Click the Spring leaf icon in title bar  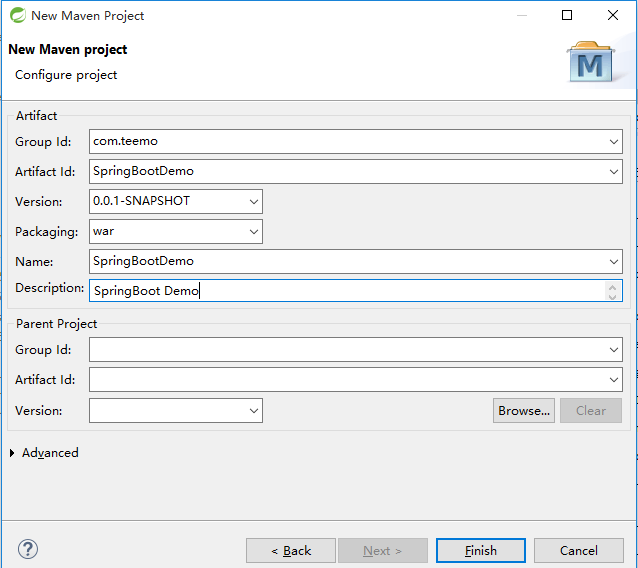(17, 15)
